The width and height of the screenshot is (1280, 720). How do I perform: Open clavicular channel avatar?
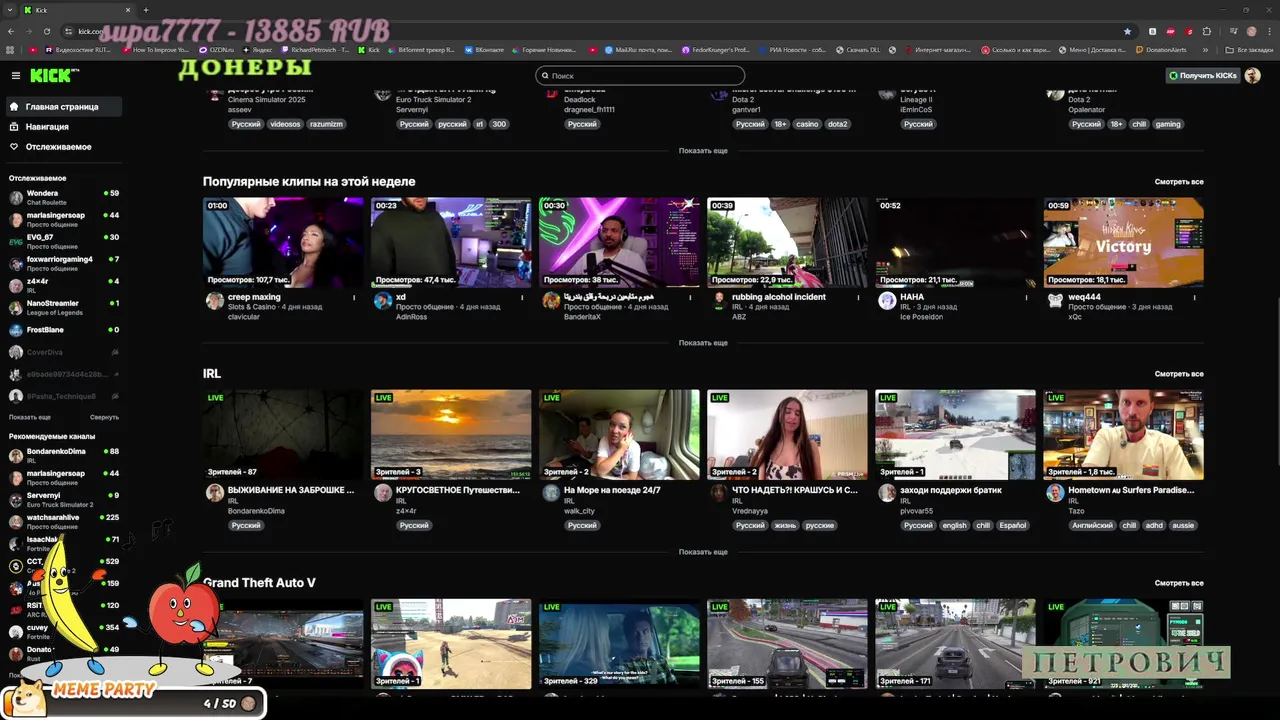point(215,301)
